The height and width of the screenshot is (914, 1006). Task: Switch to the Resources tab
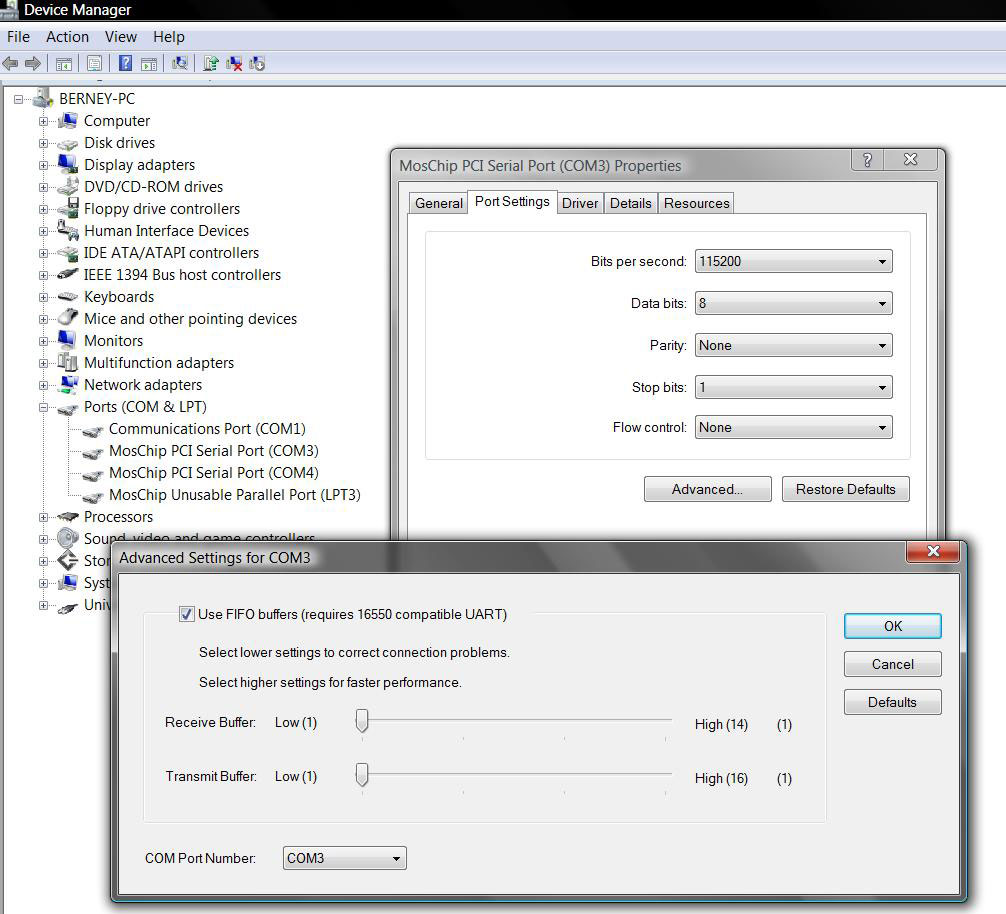pyautogui.click(x=696, y=203)
